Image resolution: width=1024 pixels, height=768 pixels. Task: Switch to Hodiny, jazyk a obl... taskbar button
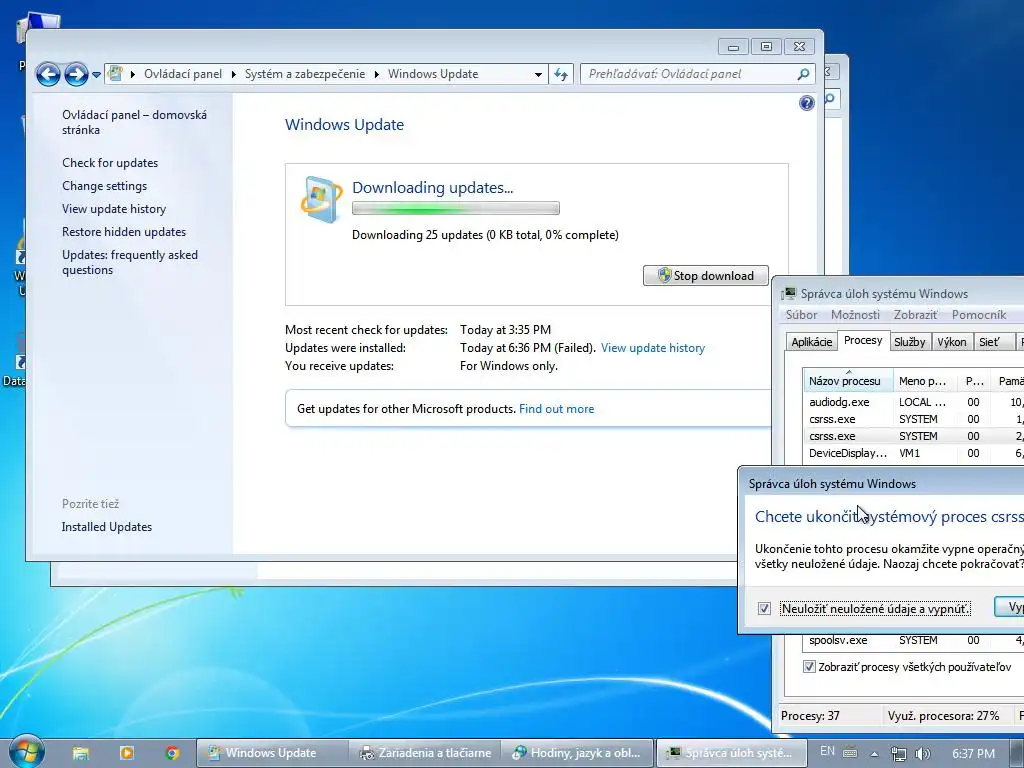click(577, 753)
